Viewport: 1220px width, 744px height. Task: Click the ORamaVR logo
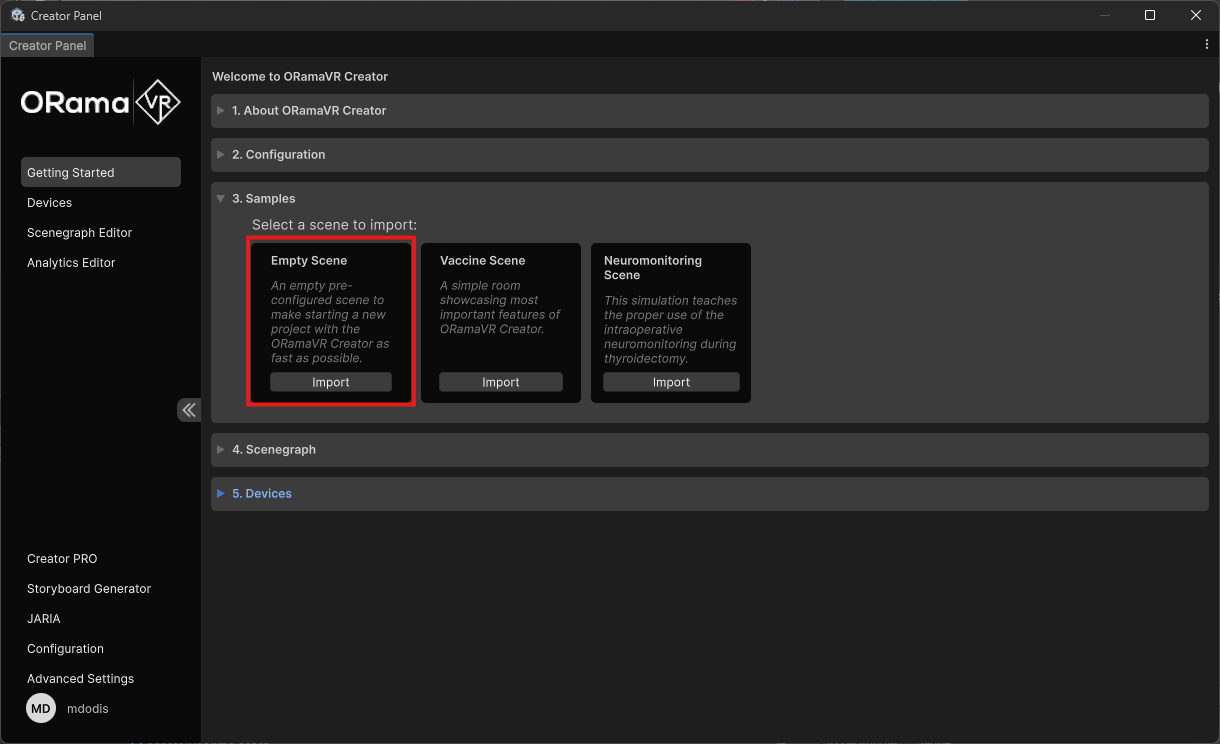click(x=101, y=102)
